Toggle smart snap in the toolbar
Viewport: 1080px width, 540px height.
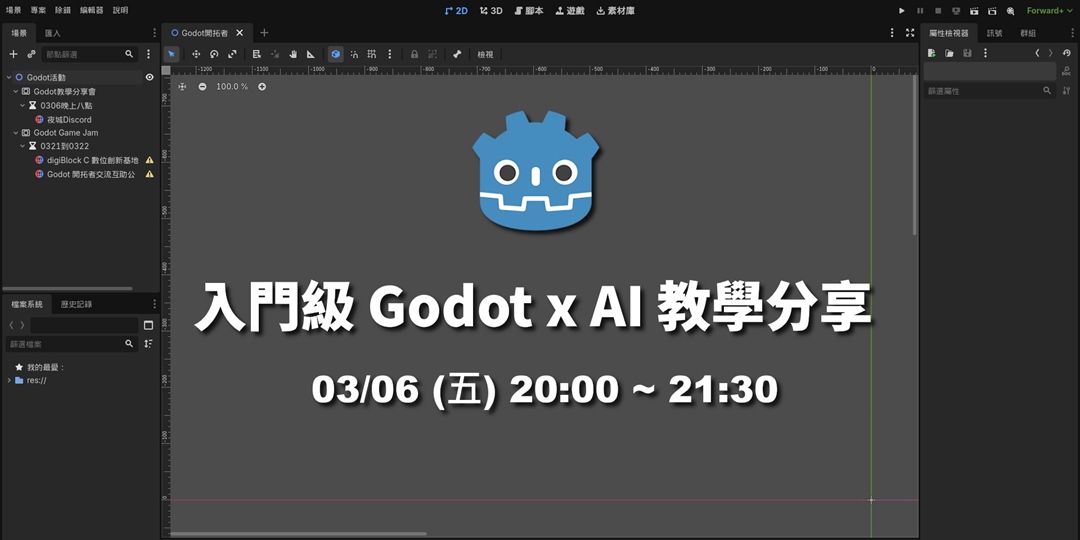point(354,54)
